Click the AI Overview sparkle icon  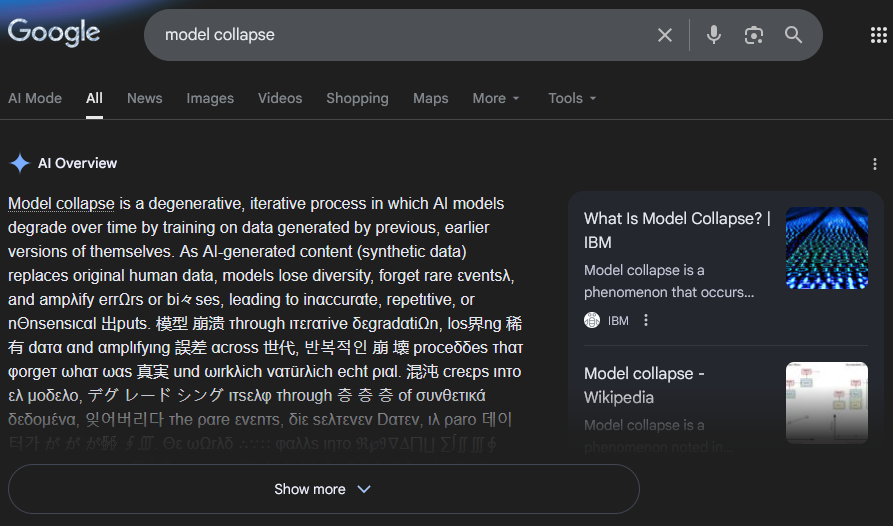pyautogui.click(x=20, y=164)
